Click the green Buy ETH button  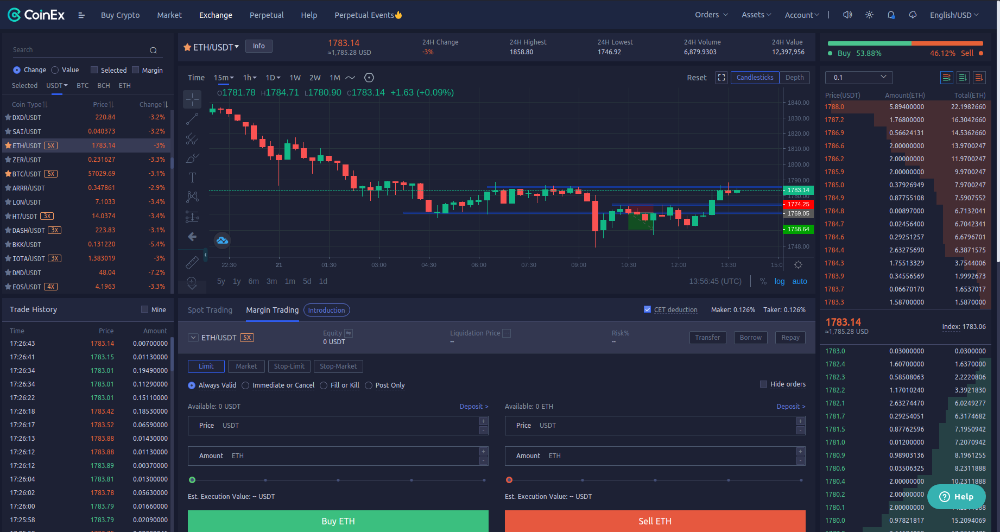(338, 521)
